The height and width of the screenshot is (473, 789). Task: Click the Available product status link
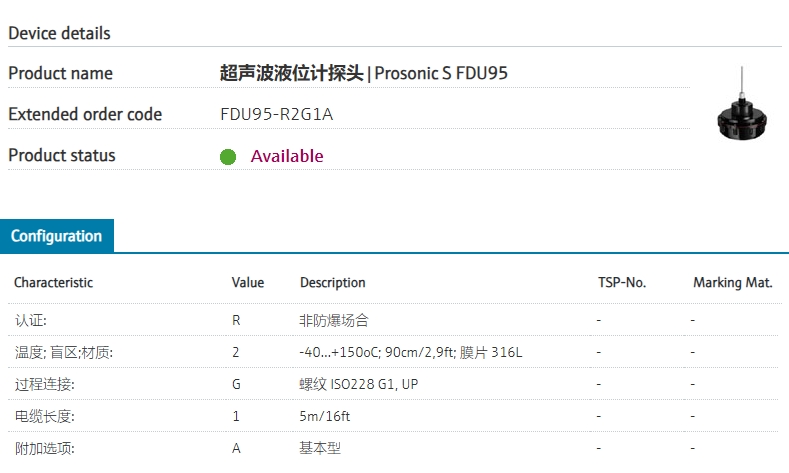(287, 156)
